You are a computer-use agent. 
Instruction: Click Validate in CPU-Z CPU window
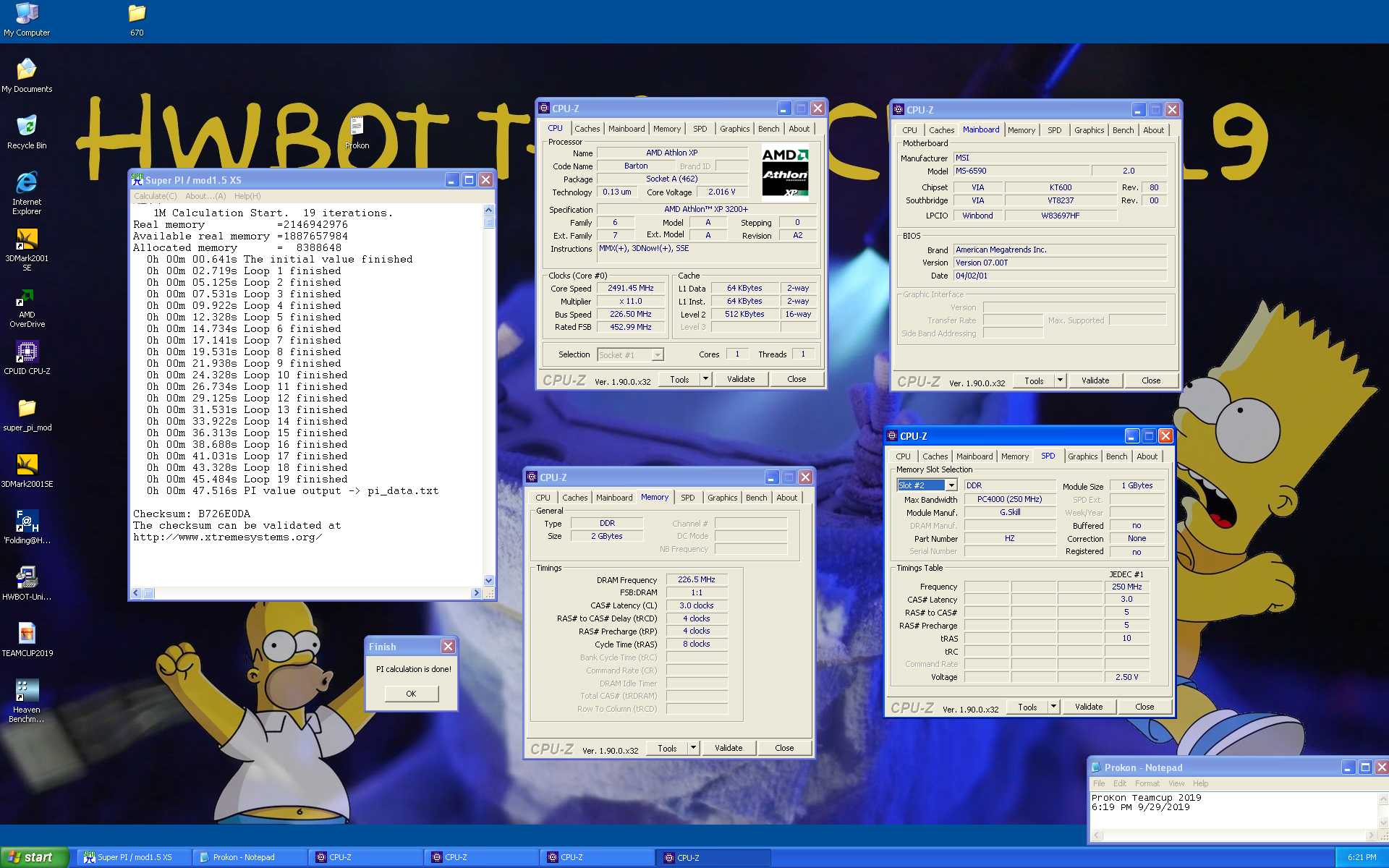pos(740,379)
